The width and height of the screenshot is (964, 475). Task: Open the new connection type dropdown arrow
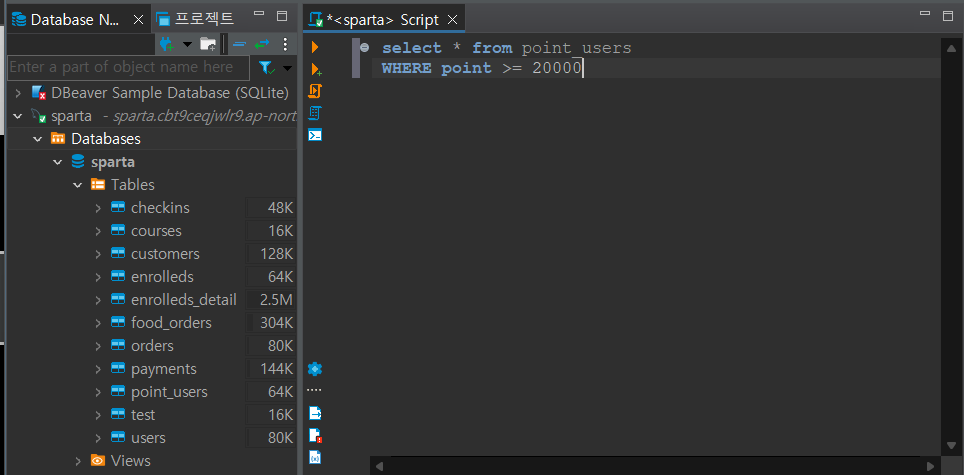(x=187, y=44)
